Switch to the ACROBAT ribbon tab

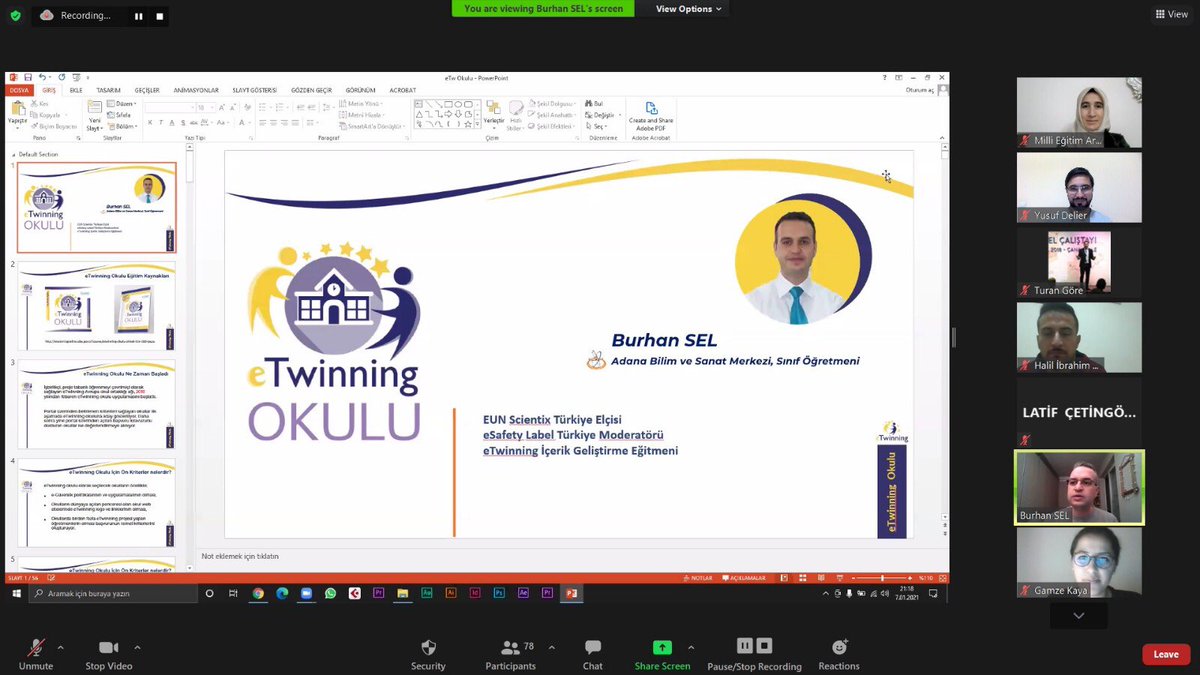[402, 90]
